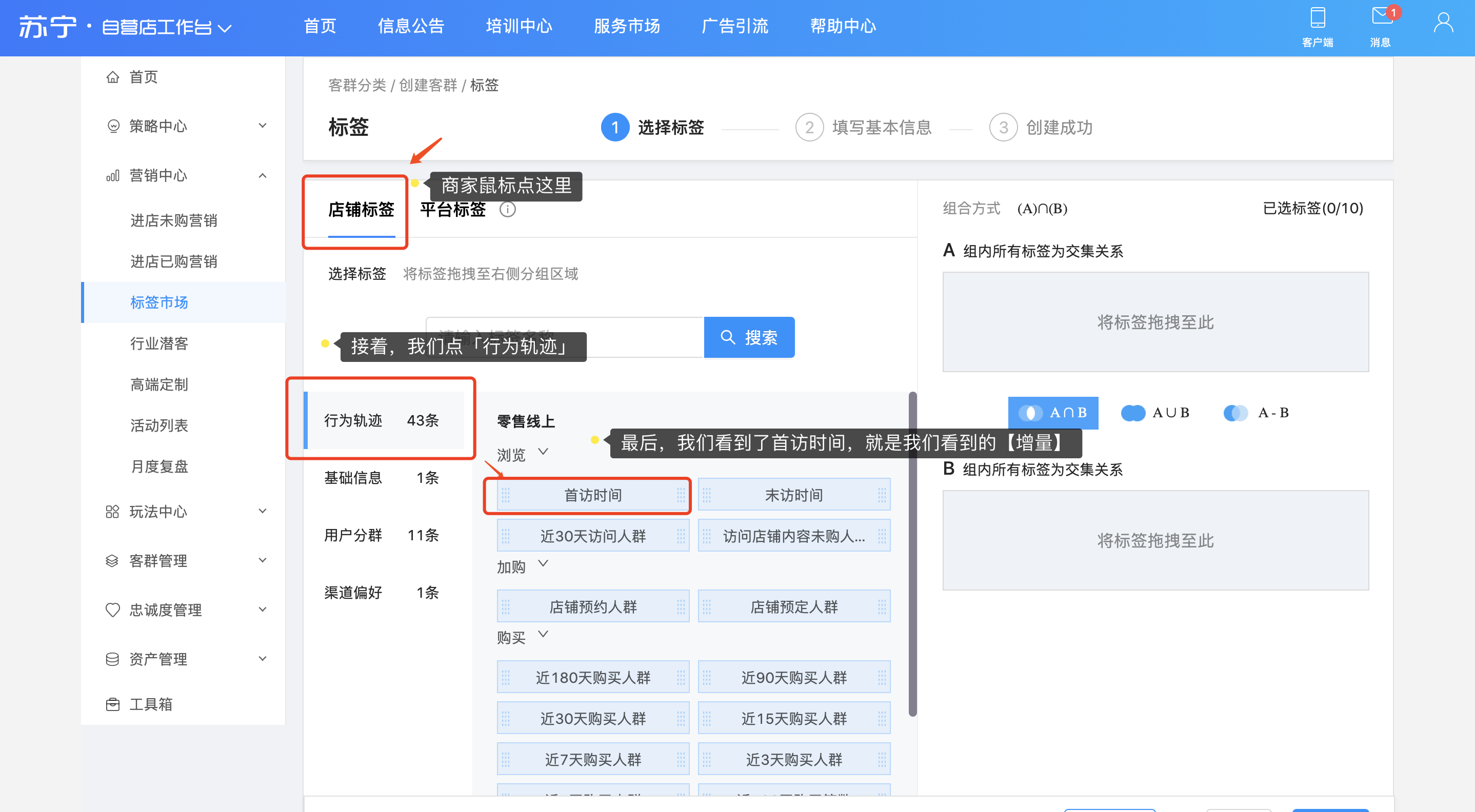Click the home icon beside 首页 in sidebar

point(113,77)
